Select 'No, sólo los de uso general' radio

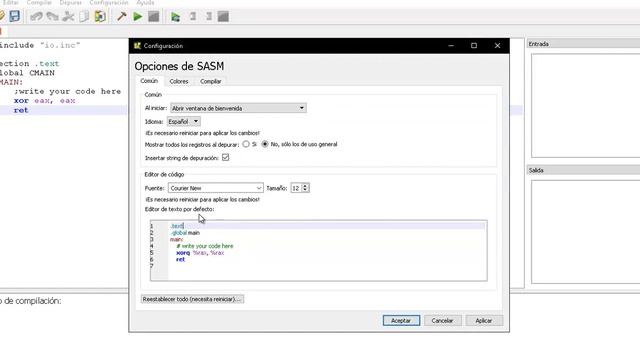point(265,144)
